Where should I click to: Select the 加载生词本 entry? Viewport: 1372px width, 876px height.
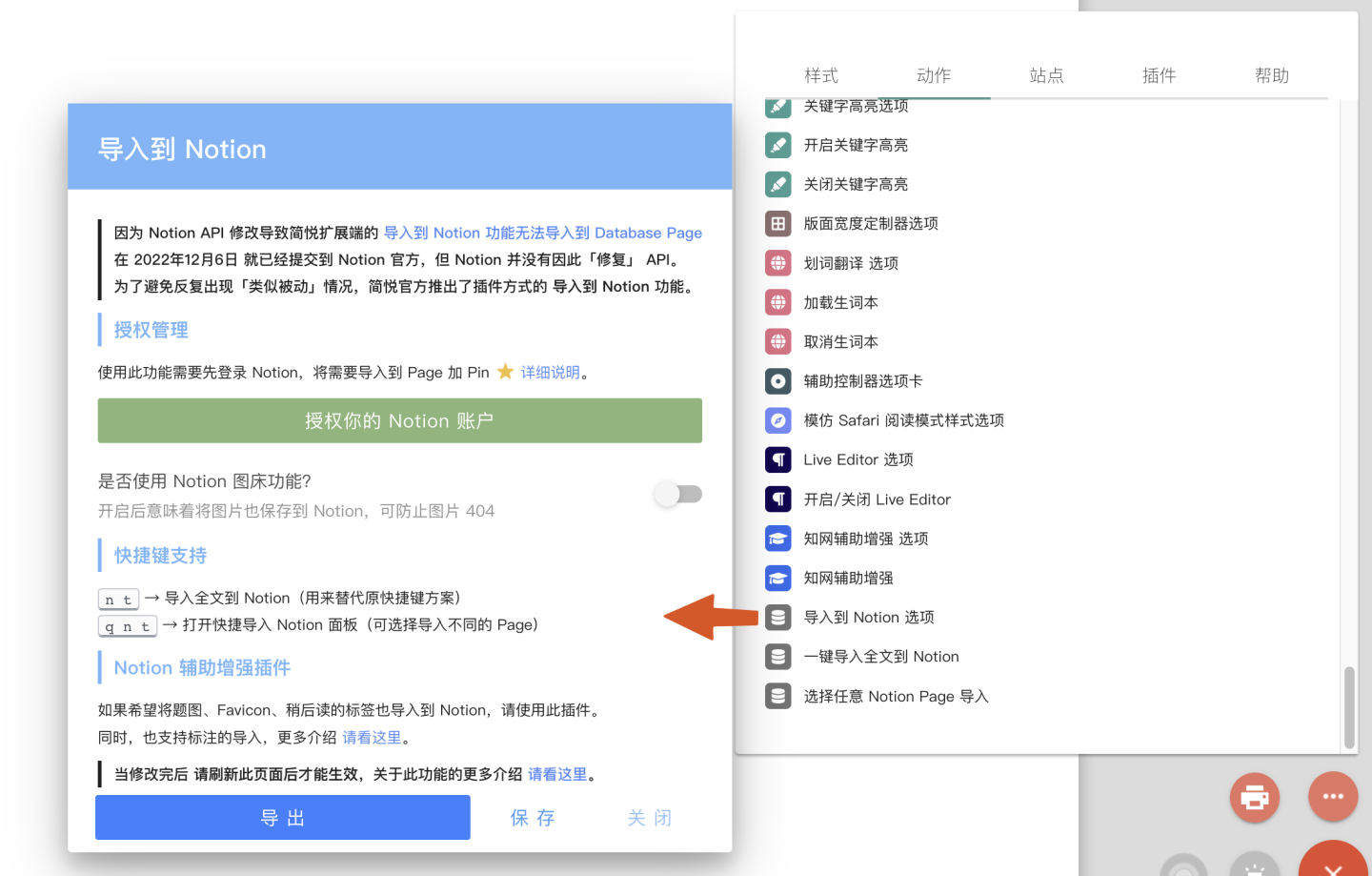tap(841, 302)
